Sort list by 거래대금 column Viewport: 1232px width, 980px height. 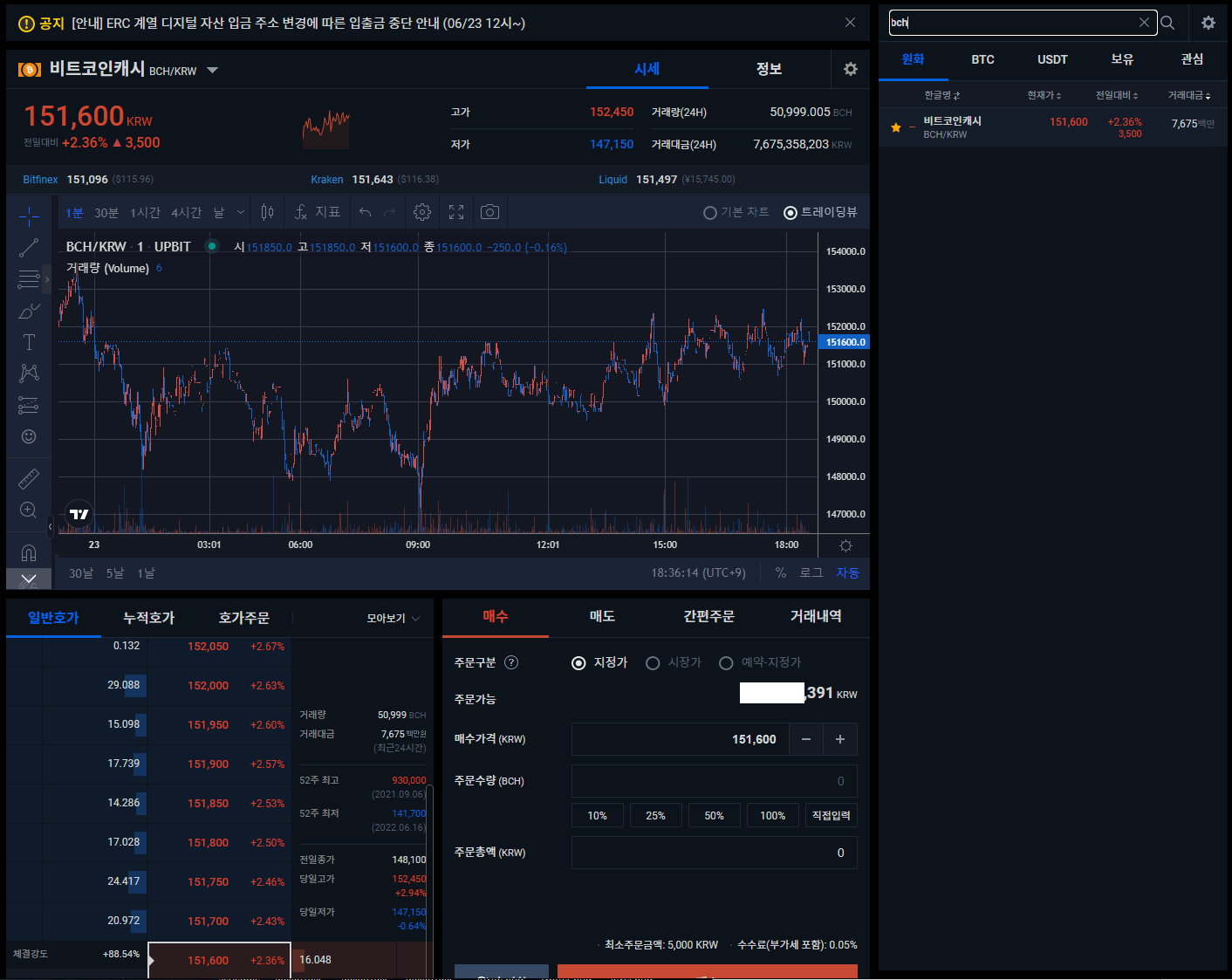(x=1189, y=95)
